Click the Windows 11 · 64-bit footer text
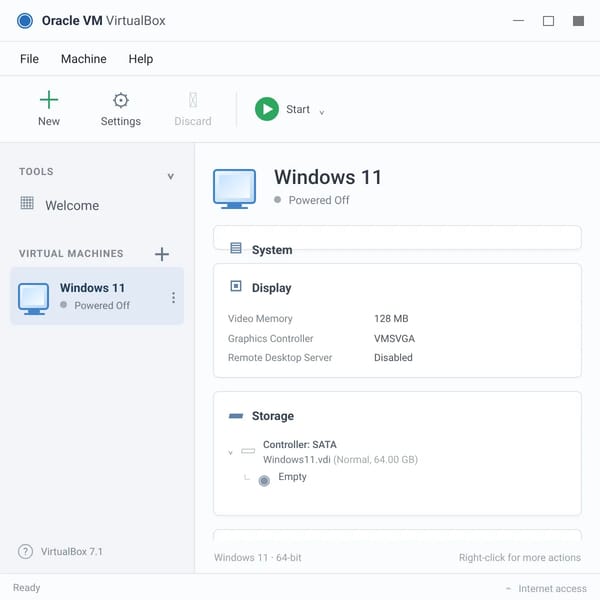Screen dimensions: 600x600 [x=258, y=558]
